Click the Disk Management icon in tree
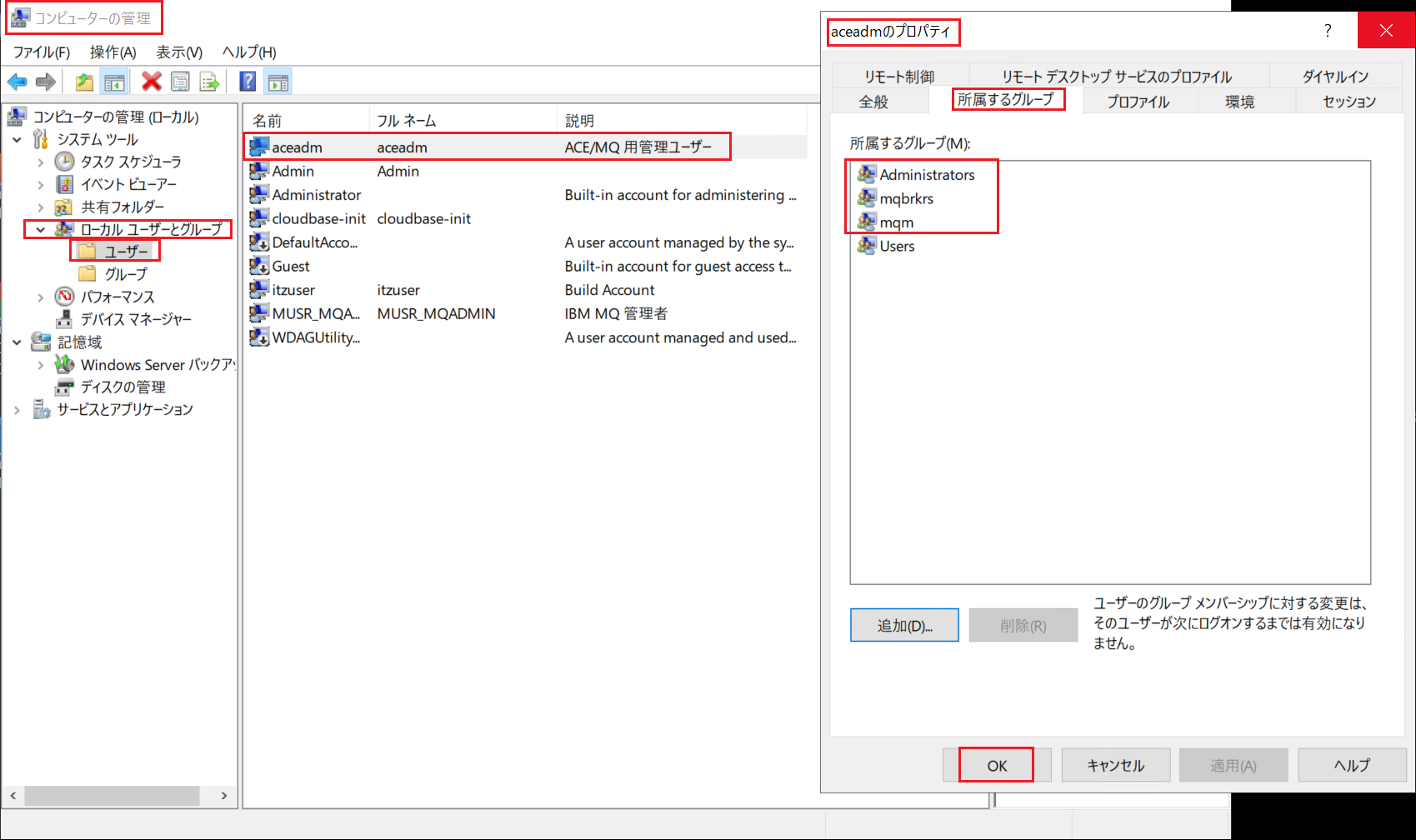This screenshot has height=840, width=1416. pyautogui.click(x=64, y=387)
